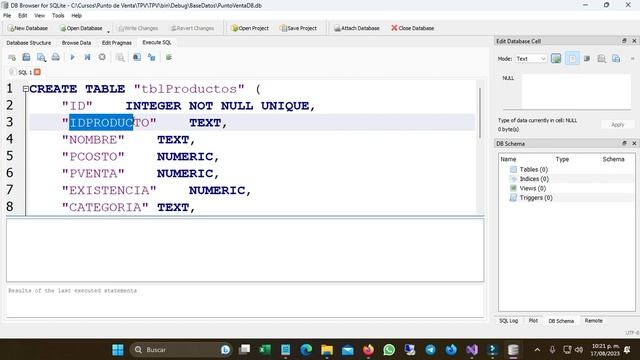Select Tables (0) in DB Schema tree
The height and width of the screenshot is (360, 640).
[x=533, y=169]
